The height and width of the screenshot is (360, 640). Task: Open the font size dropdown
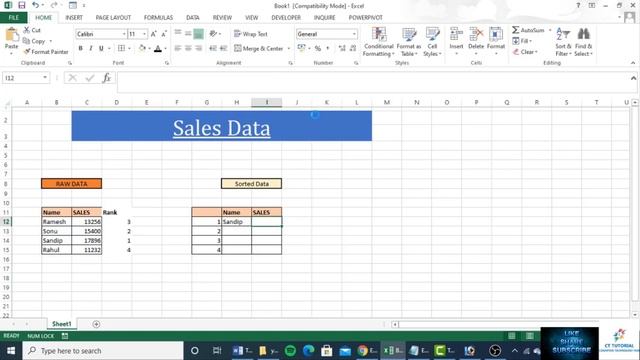[x=144, y=34]
